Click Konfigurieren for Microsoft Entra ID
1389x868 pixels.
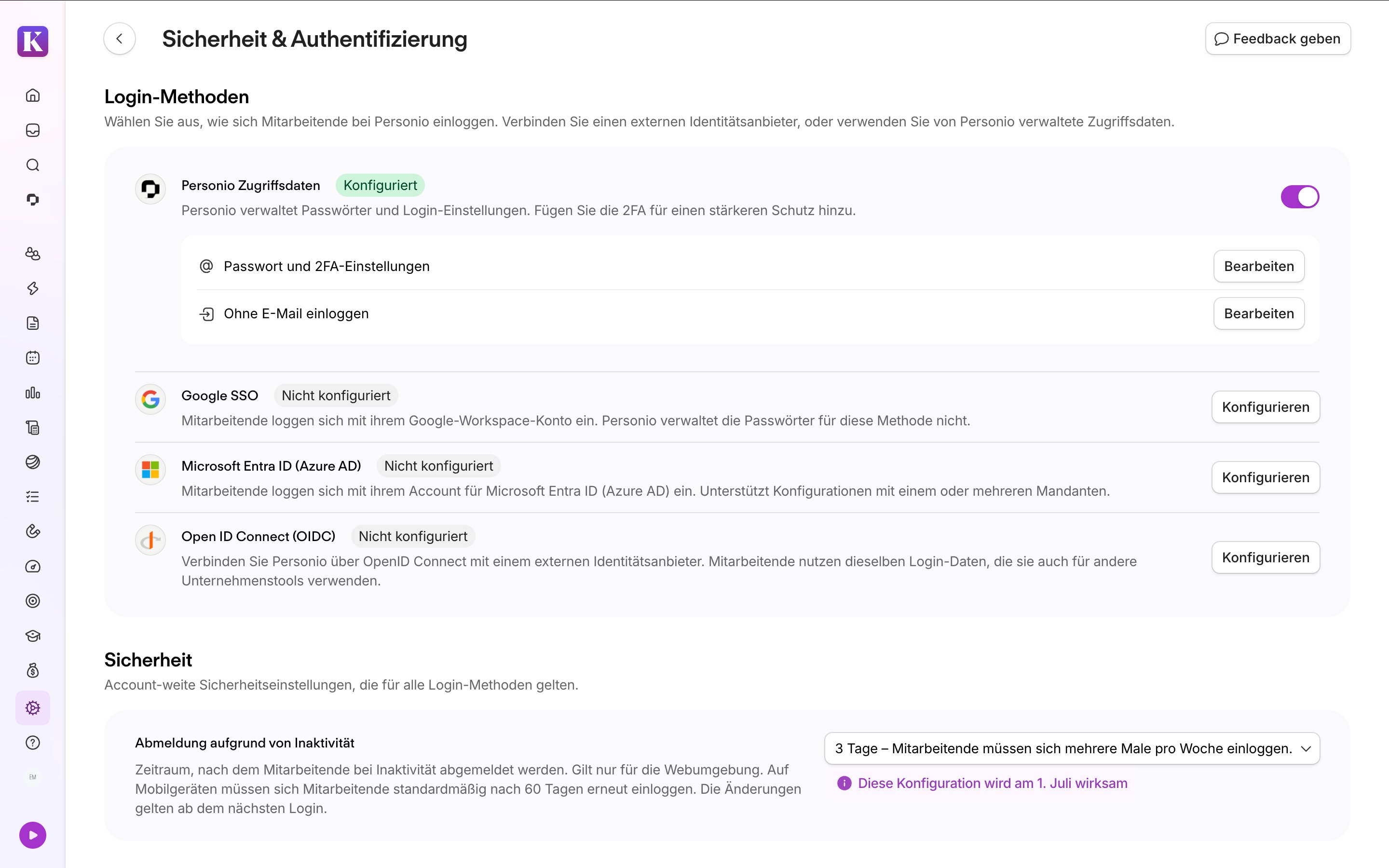tap(1266, 477)
